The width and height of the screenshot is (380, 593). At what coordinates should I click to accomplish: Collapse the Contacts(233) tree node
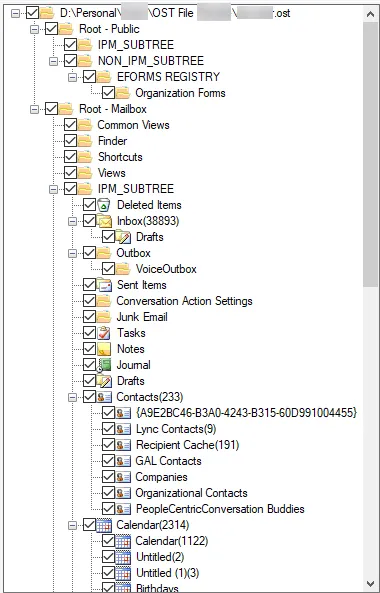73,397
